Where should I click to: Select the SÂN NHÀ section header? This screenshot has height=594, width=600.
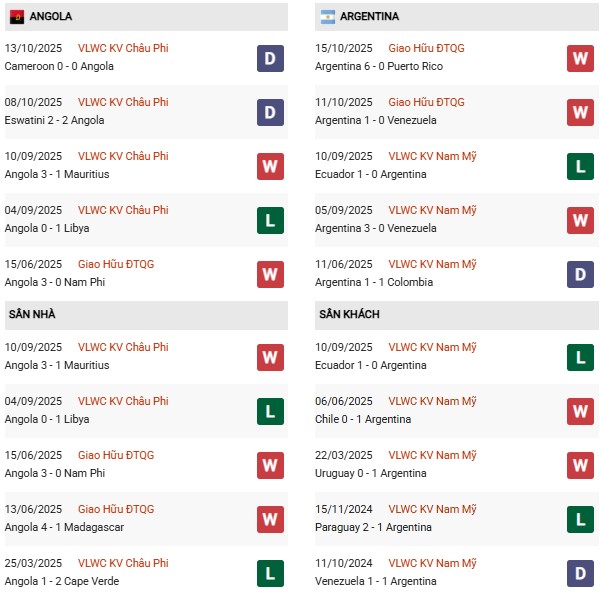coord(32,314)
